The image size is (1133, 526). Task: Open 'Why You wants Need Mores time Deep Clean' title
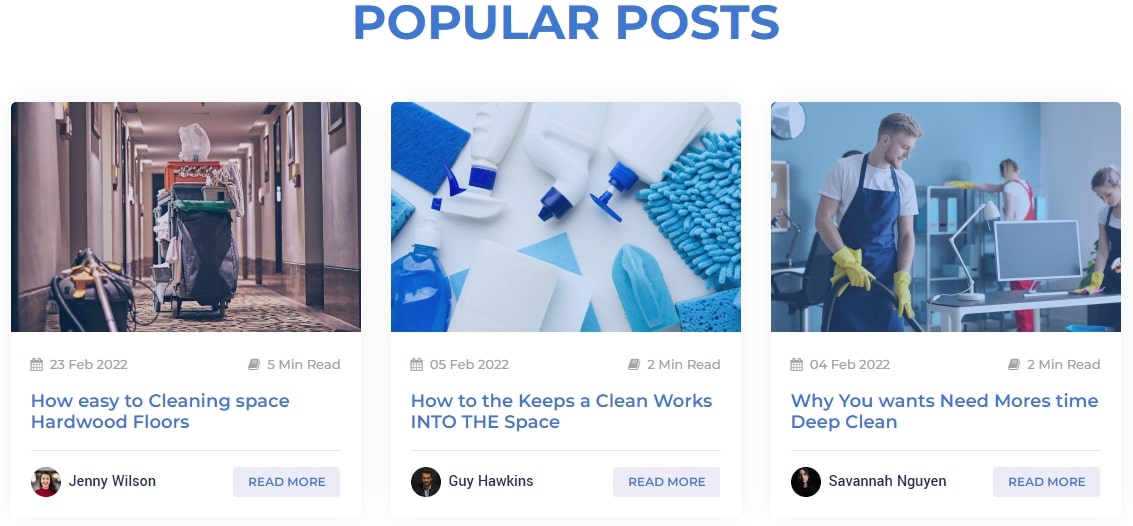[944, 411]
